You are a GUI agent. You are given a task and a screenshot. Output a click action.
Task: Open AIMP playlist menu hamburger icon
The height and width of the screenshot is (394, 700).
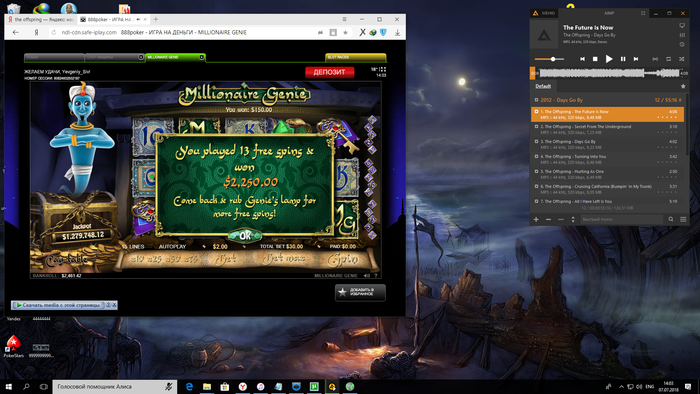[x=683, y=220]
